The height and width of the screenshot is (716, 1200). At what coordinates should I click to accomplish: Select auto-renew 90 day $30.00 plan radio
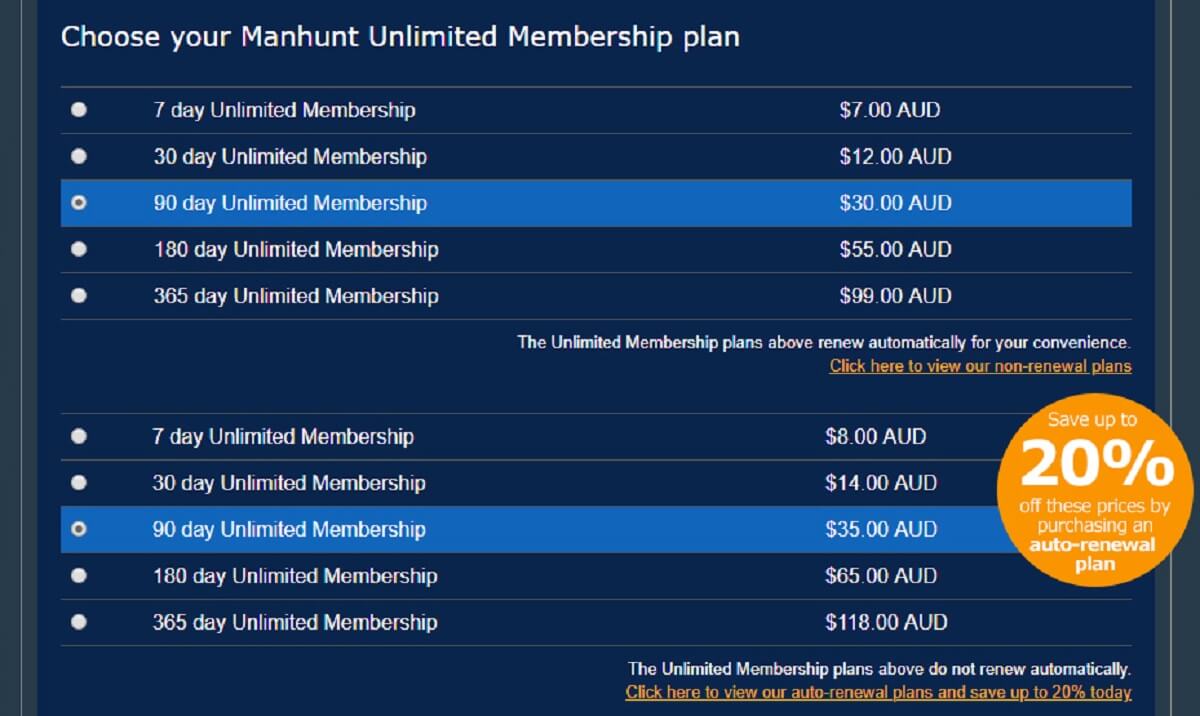(x=79, y=203)
